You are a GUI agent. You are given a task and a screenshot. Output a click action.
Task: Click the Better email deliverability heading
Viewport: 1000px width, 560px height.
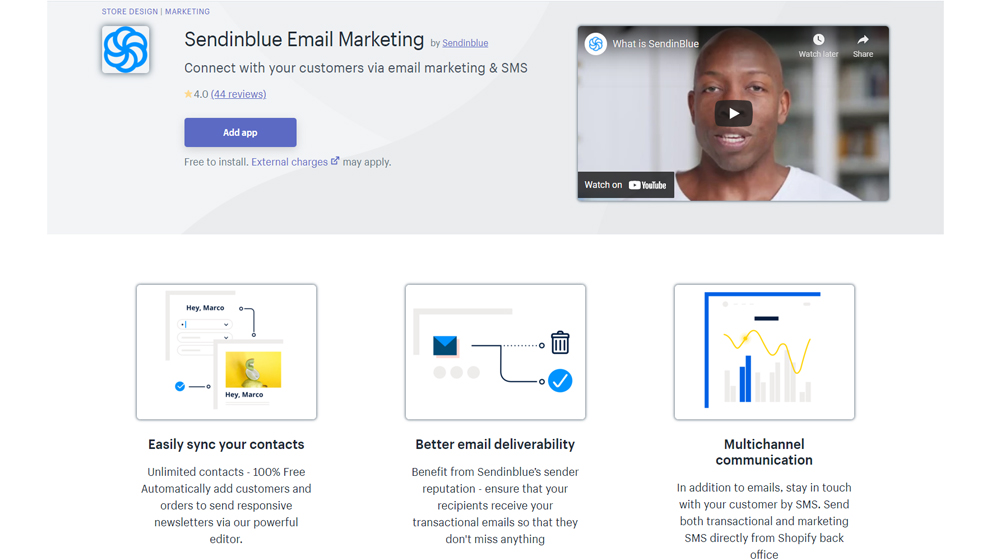[x=496, y=444]
